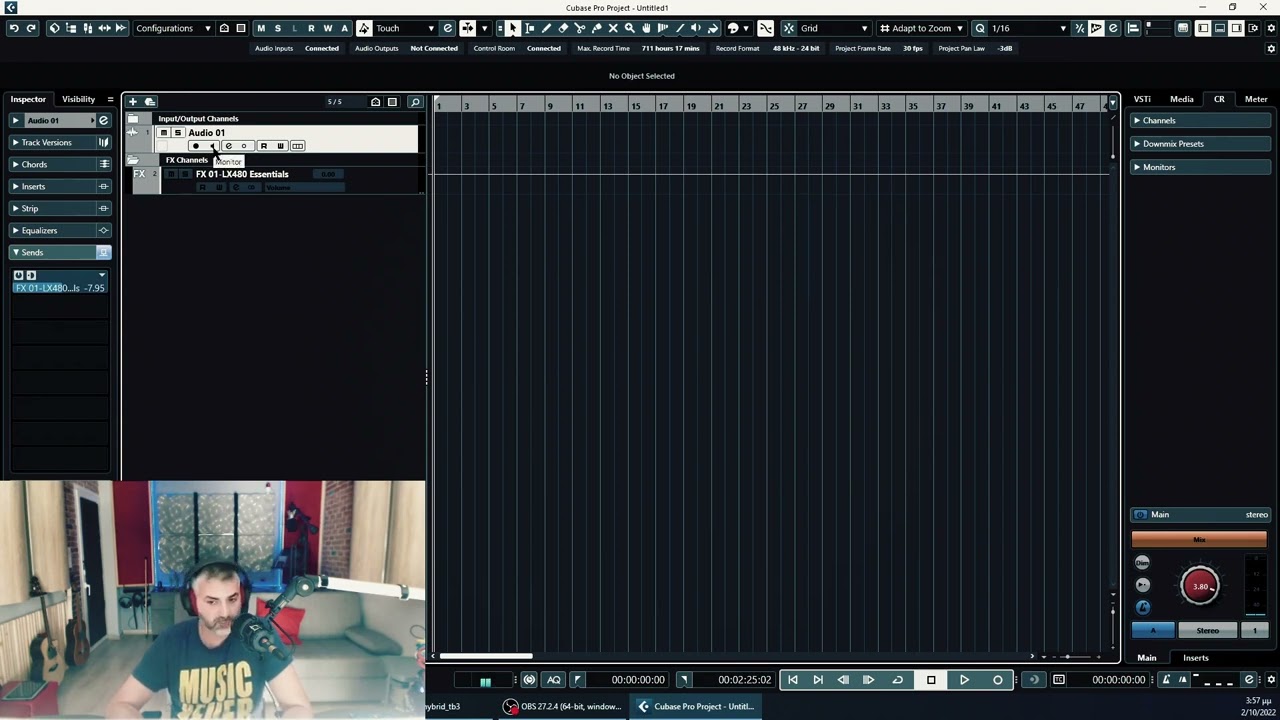Select the Glue tool
Image resolution: width=1280 pixels, height=720 pixels.
tap(596, 28)
